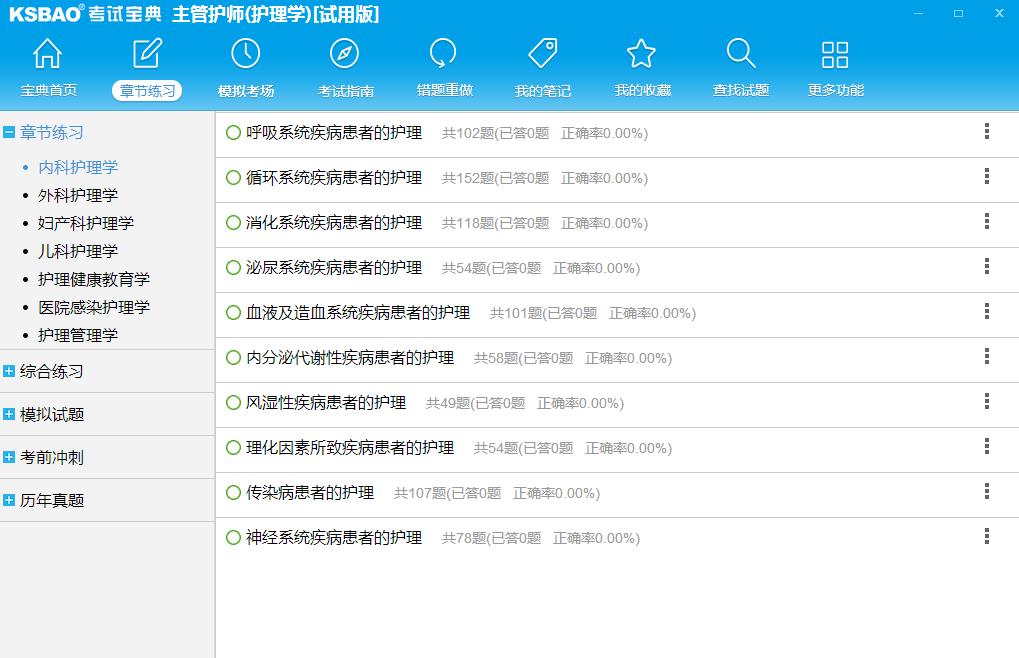The image size is (1019, 658).
Task: Open 更多功能 grid icon
Action: click(835, 54)
